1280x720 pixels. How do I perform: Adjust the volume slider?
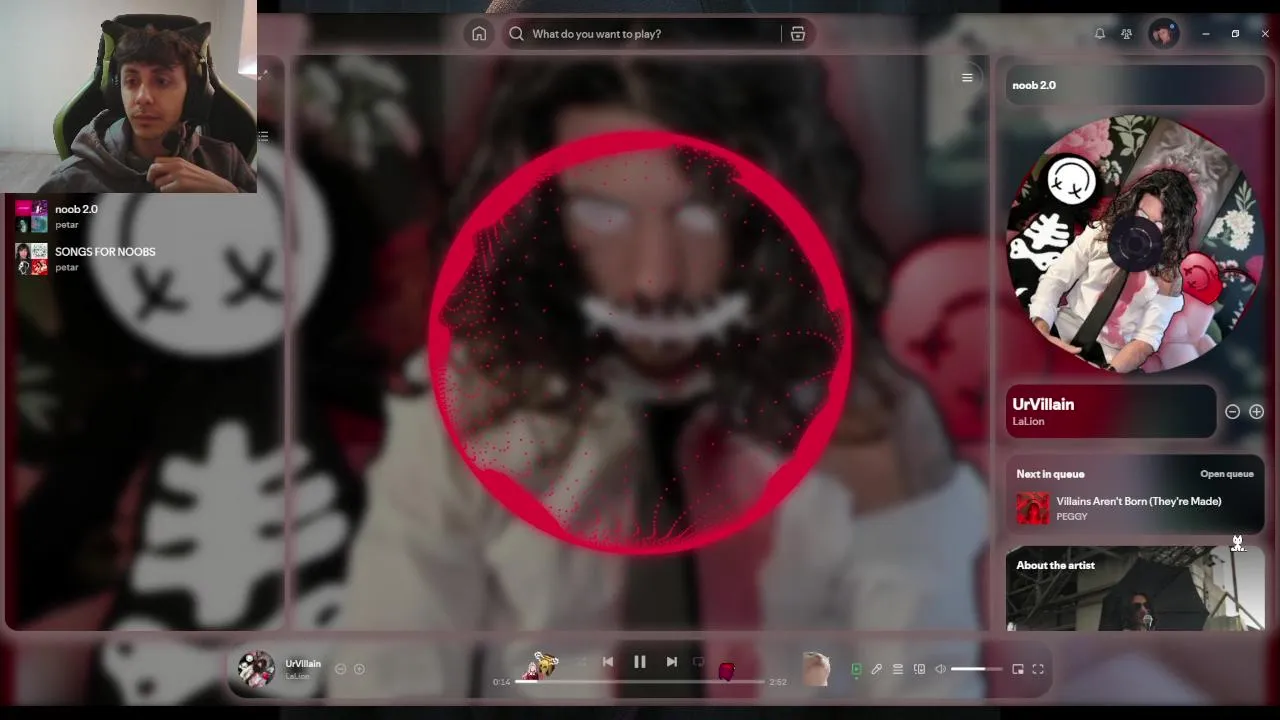click(977, 669)
